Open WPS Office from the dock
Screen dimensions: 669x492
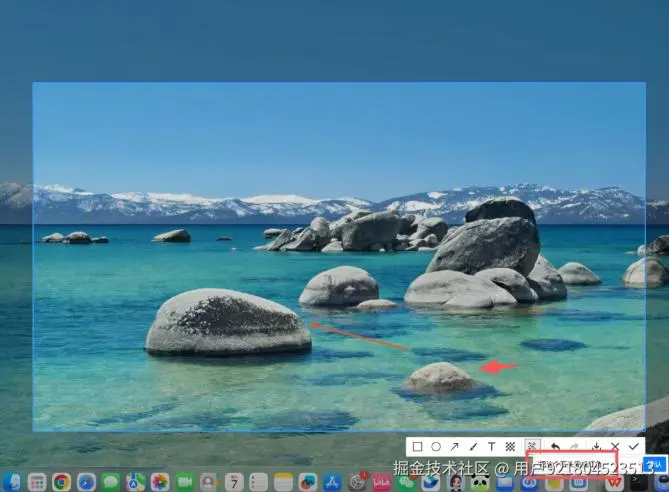click(614, 483)
